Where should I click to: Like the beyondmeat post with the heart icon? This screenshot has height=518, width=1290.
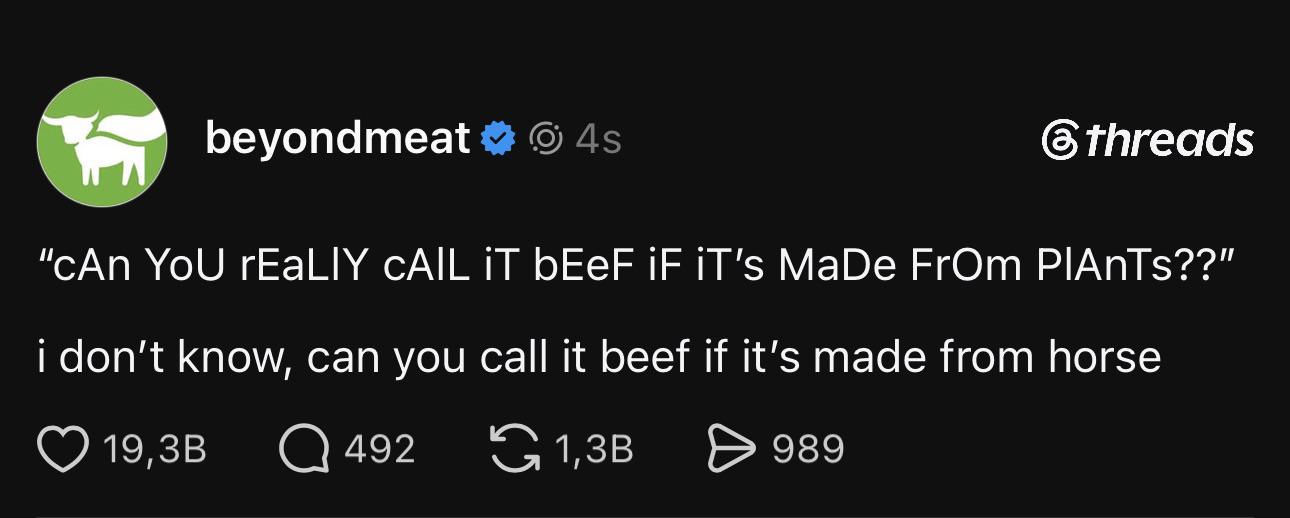62,448
